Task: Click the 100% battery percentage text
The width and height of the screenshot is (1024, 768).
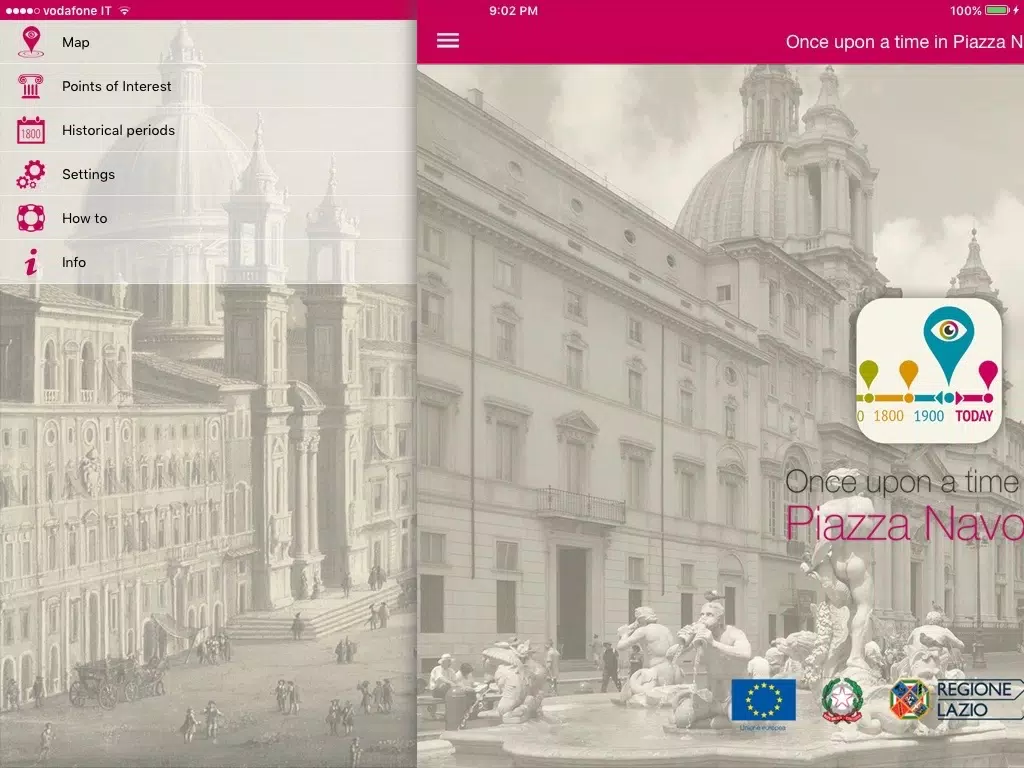Action: click(965, 10)
